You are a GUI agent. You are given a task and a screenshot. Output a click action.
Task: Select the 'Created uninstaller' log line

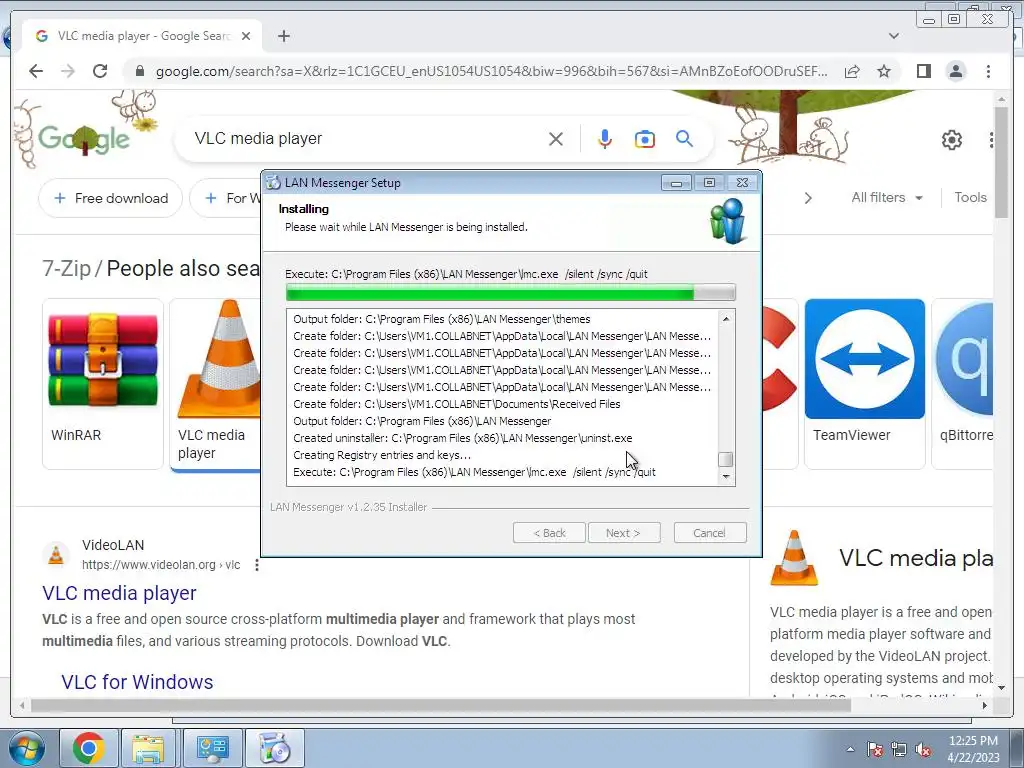[462, 438]
